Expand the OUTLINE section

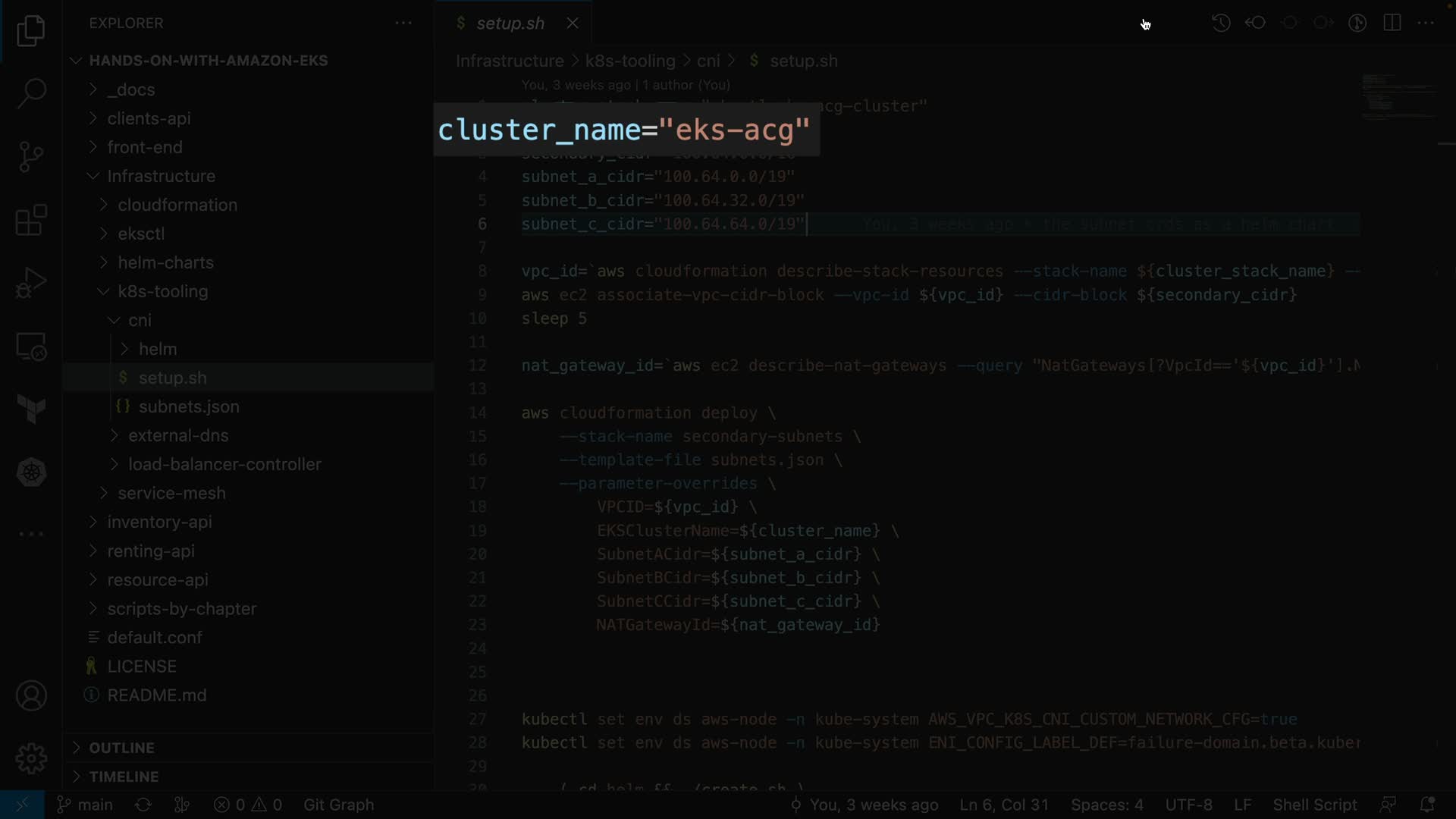click(x=121, y=748)
